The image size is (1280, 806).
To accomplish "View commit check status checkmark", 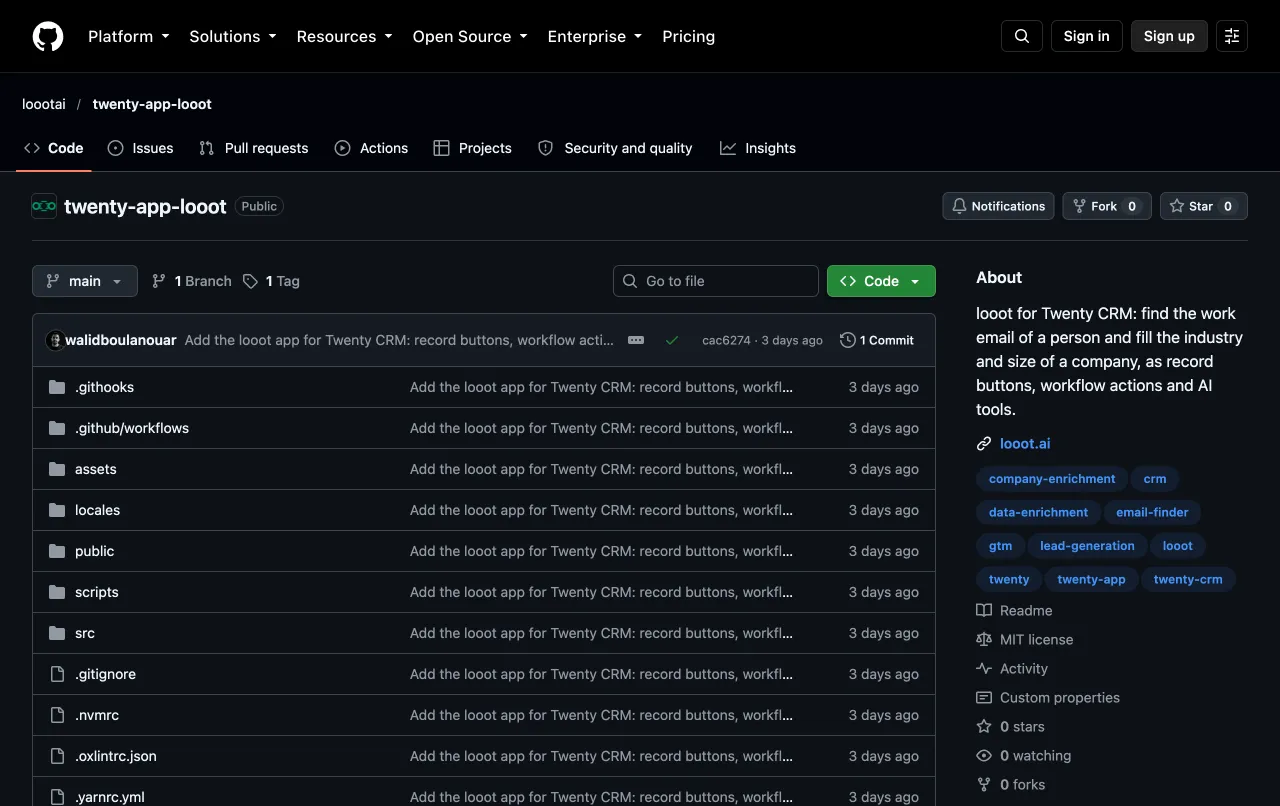I will click(672, 340).
